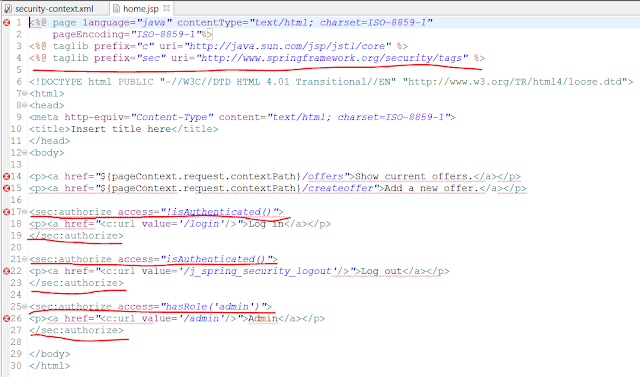Click the error marker on line 14
Screen dimensions: 640x377
(x=6, y=177)
